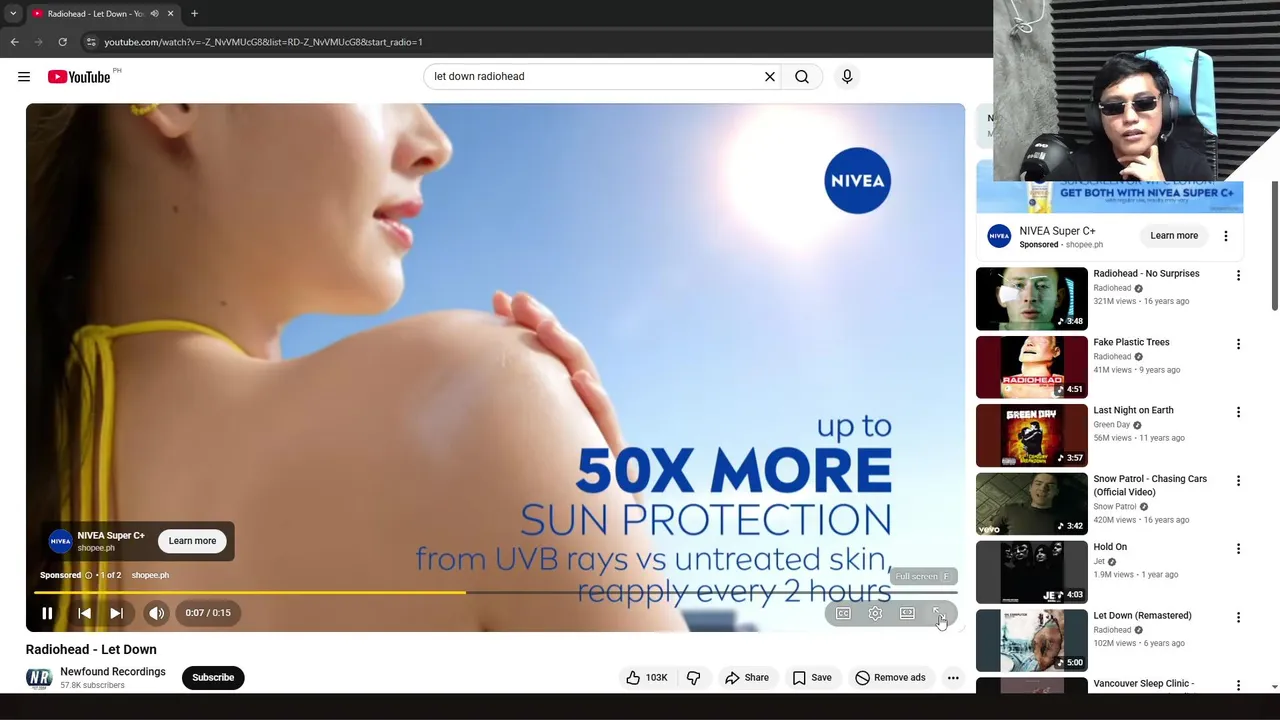This screenshot has width=1280, height=720.
Task: Click Learn more on the video ad overlay
Action: tap(192, 541)
